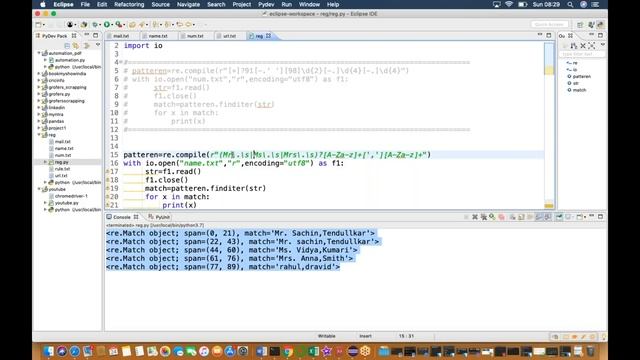Click the Collapse All icon in PyDev Package Explorer
The image size is (640, 360).
[x=67, y=45]
